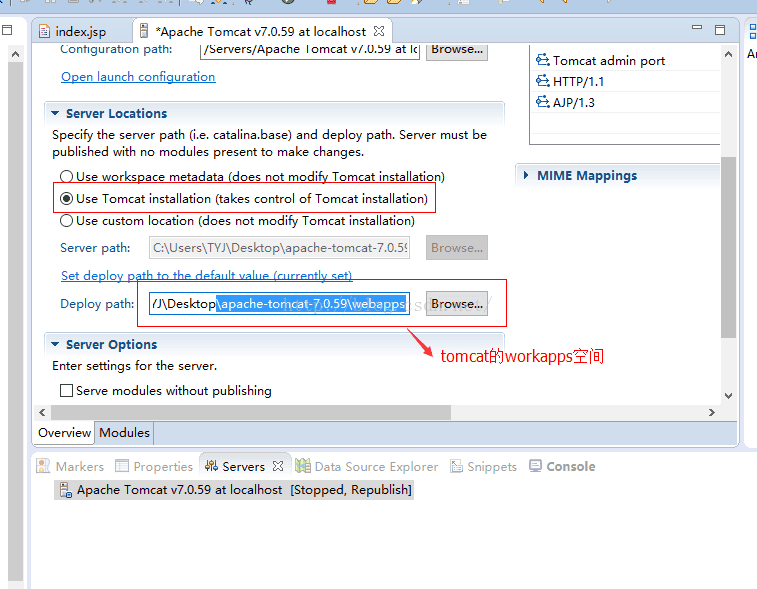Open the Console view
757x589 pixels.
pos(562,466)
